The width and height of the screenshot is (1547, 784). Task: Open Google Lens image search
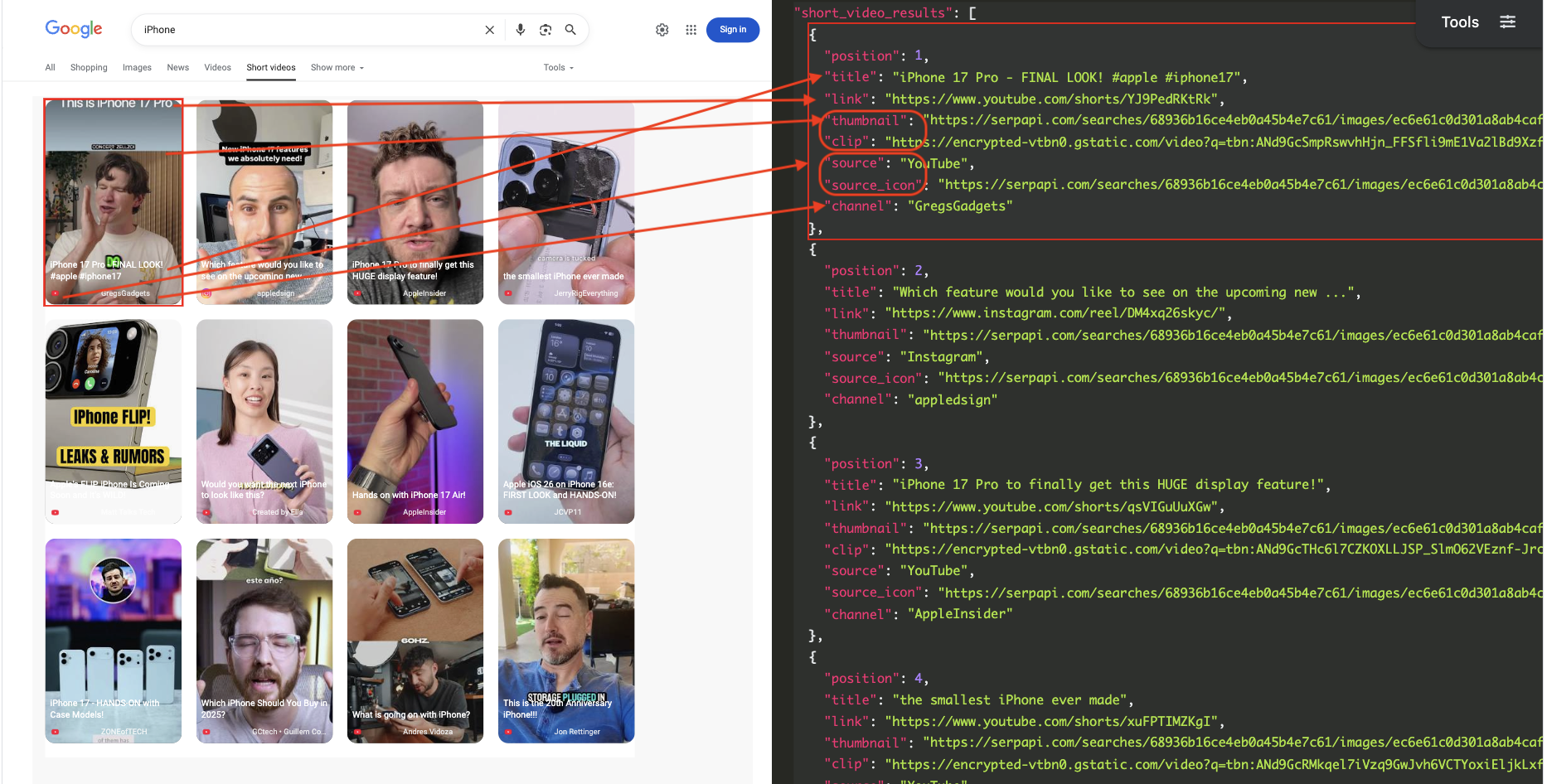(x=546, y=30)
